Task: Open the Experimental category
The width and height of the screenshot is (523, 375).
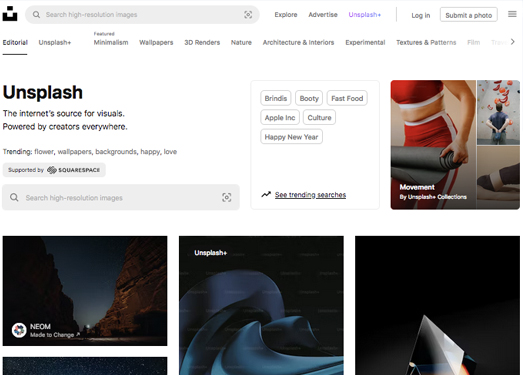Action: coord(365,42)
